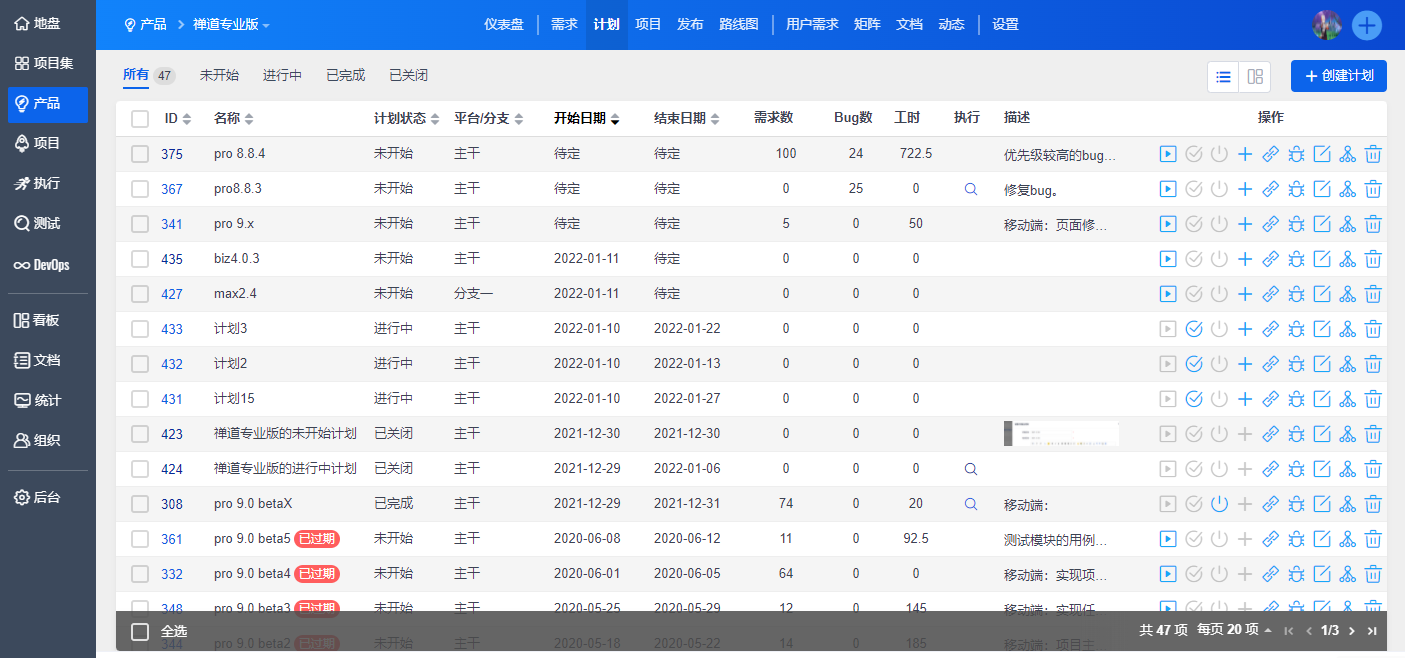Image resolution: width=1405 pixels, height=658 pixels.
Task: Click the round plus quick-create button
Action: [1367, 25]
